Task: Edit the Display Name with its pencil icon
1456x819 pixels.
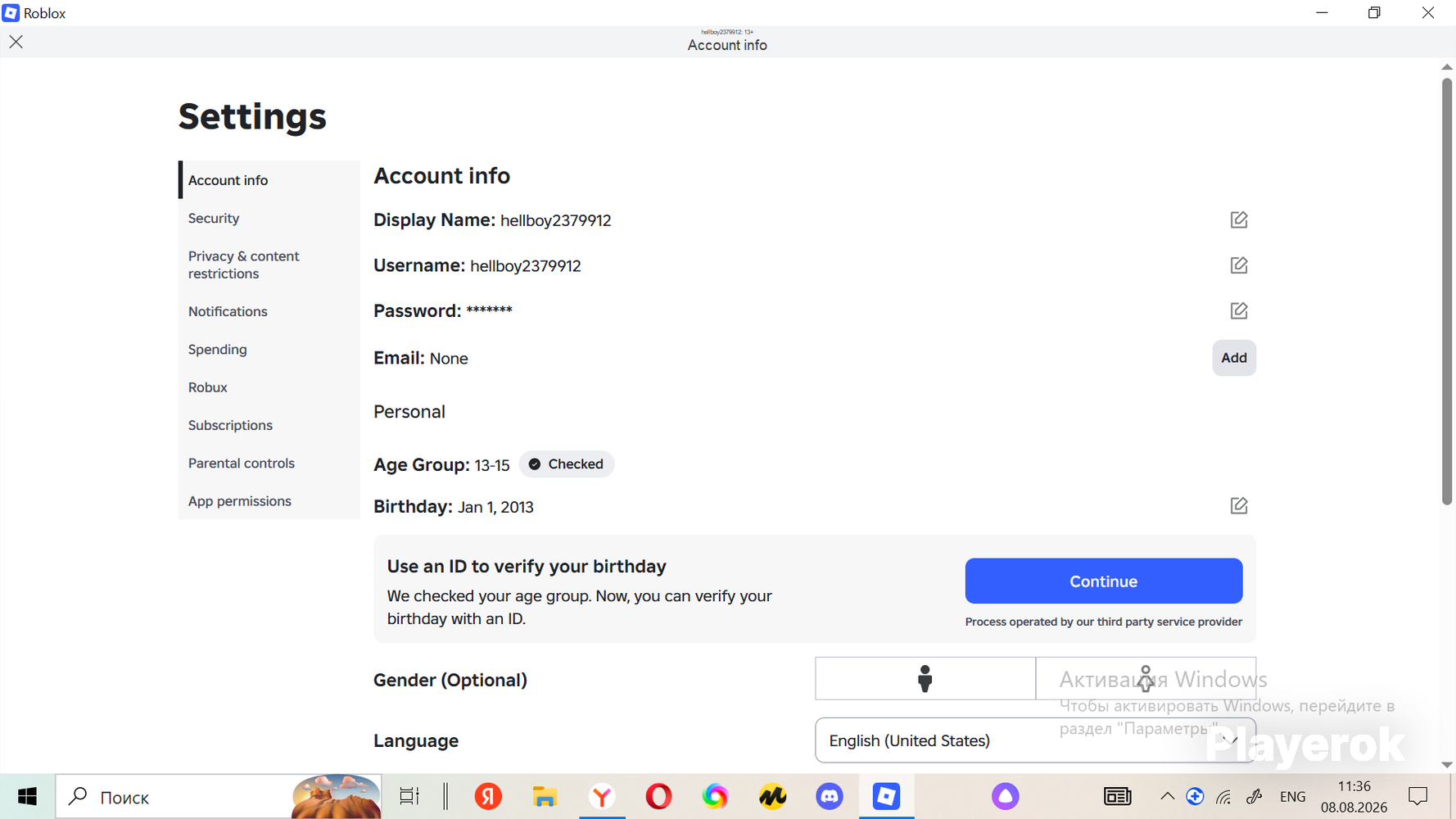Action: pos(1239,219)
